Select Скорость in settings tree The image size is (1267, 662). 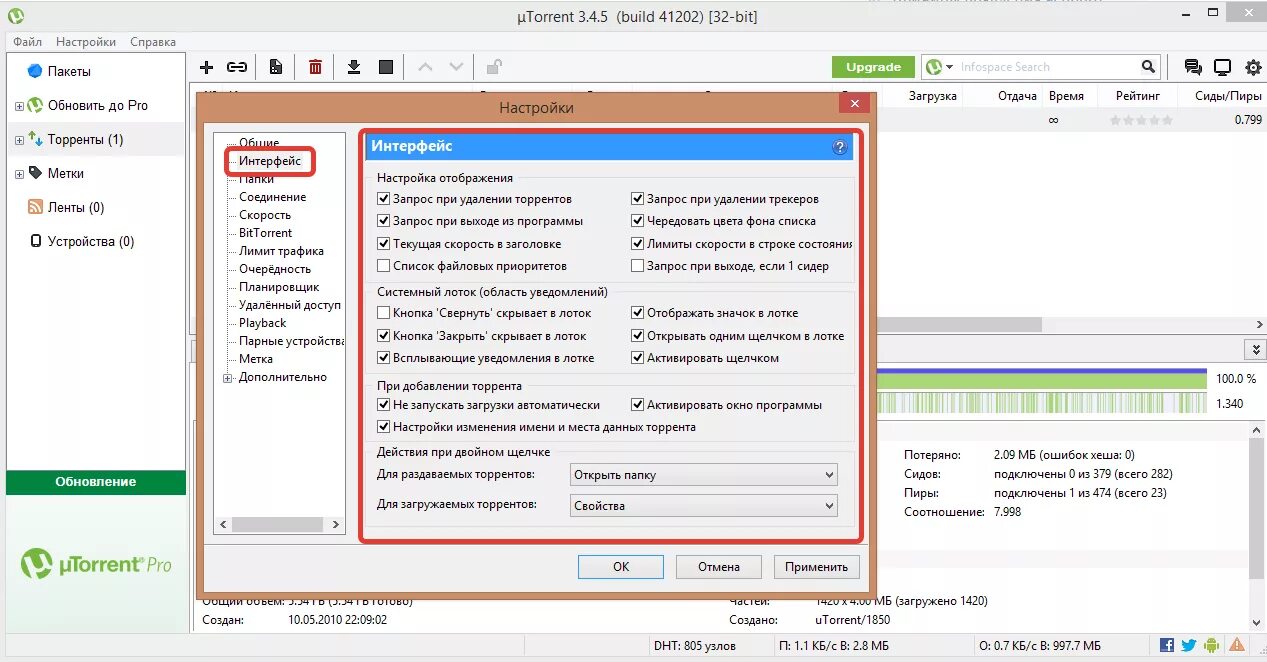[x=265, y=215]
